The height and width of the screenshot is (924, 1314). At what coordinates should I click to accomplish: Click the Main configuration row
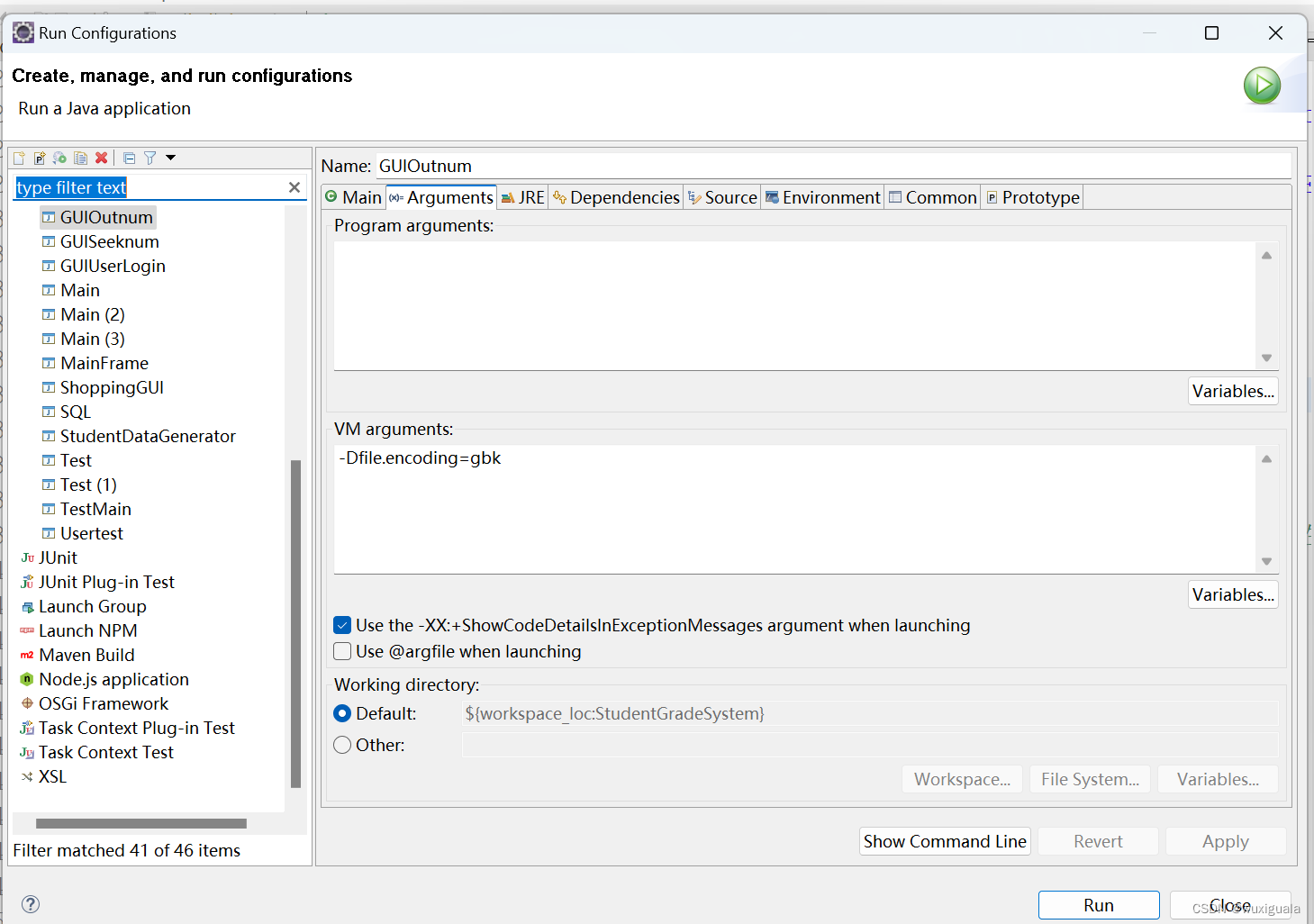[70, 290]
